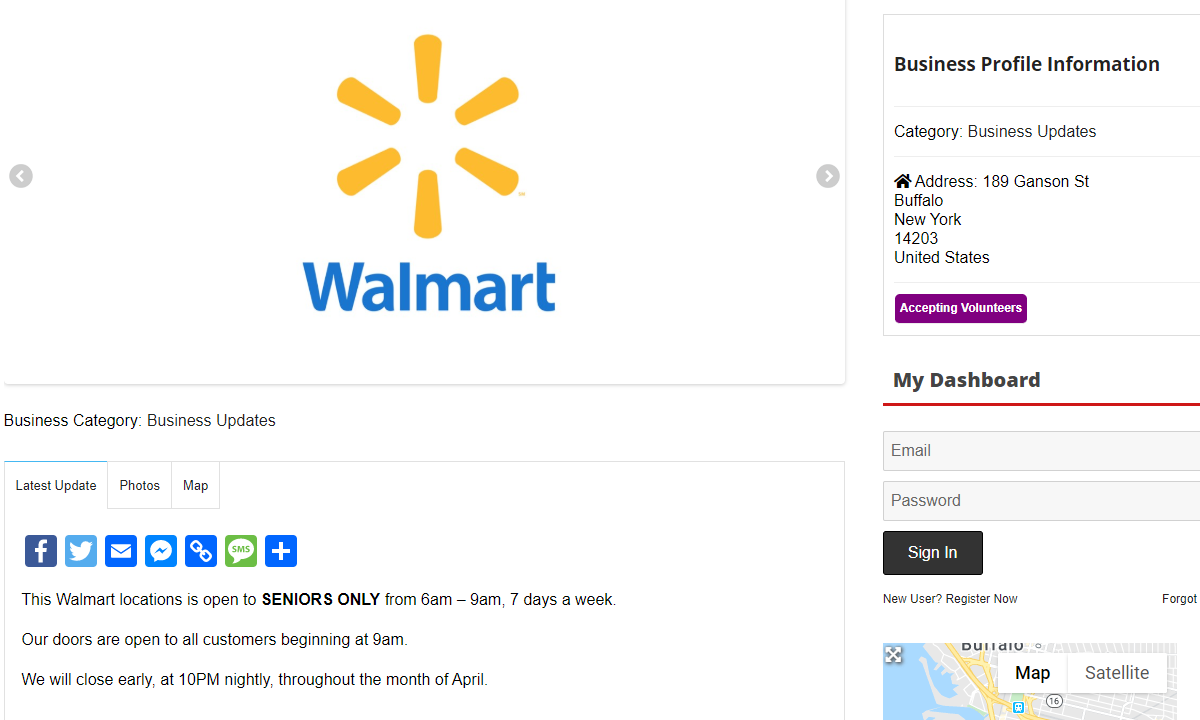Open the Latest Update tab

(56, 485)
